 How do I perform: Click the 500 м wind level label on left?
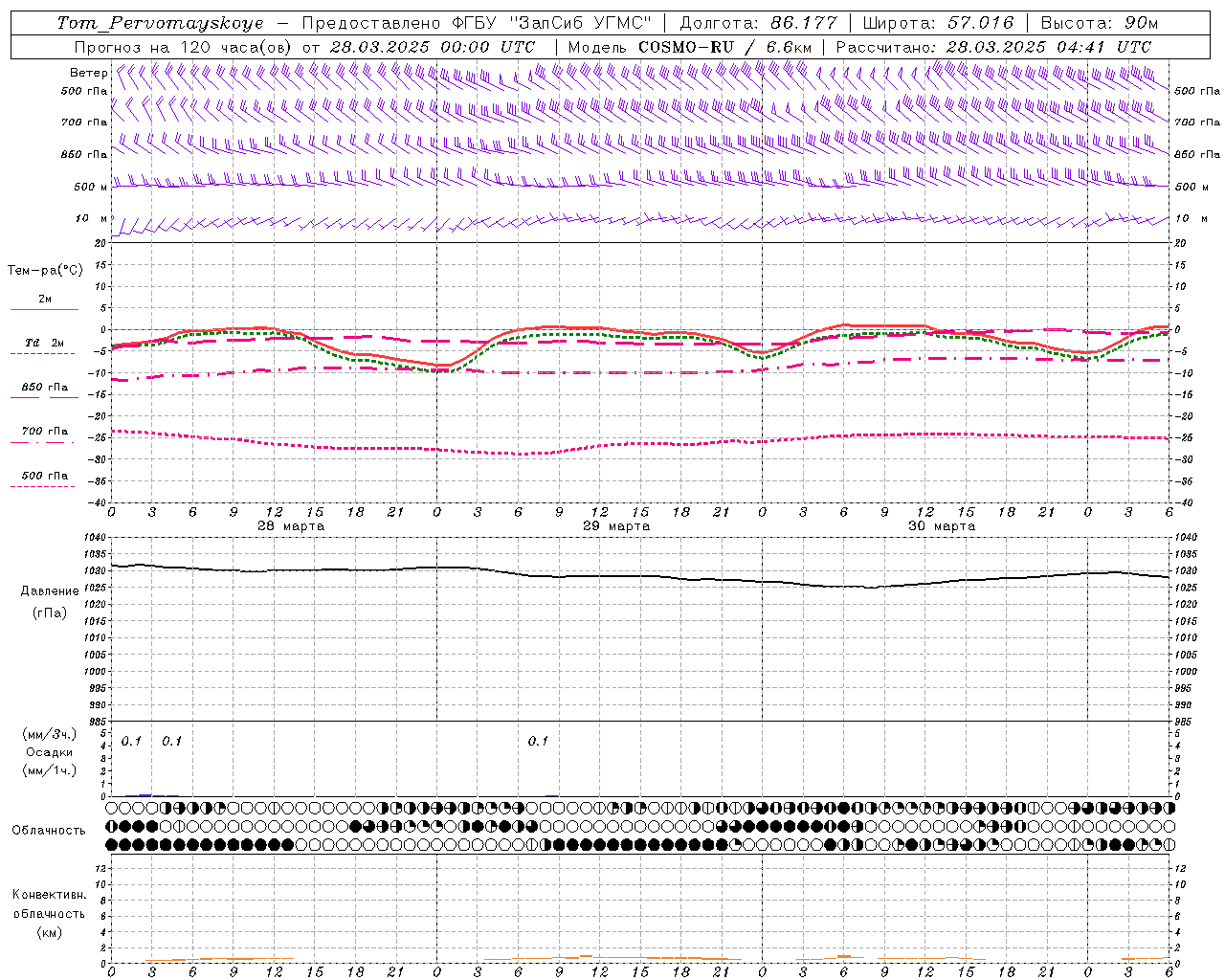point(91,187)
